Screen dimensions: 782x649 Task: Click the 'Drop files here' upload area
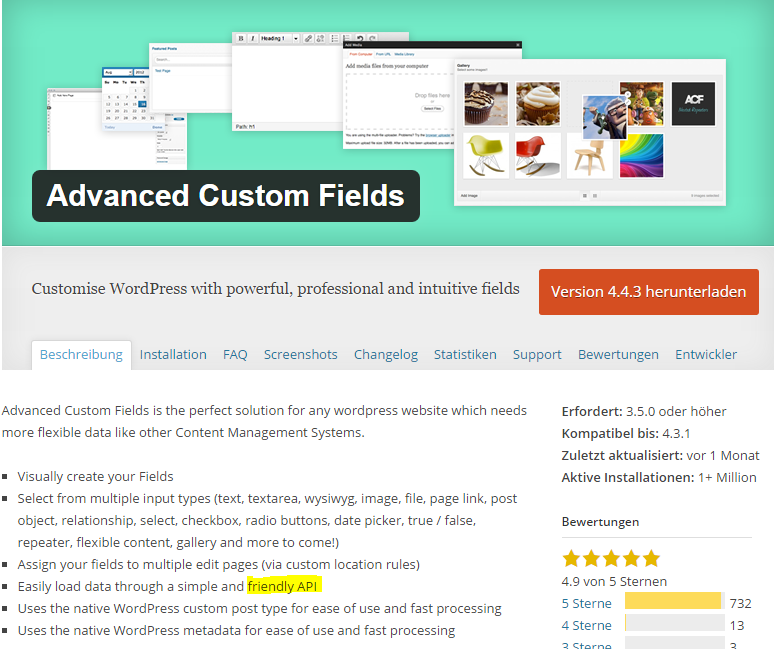pyautogui.click(x=399, y=102)
